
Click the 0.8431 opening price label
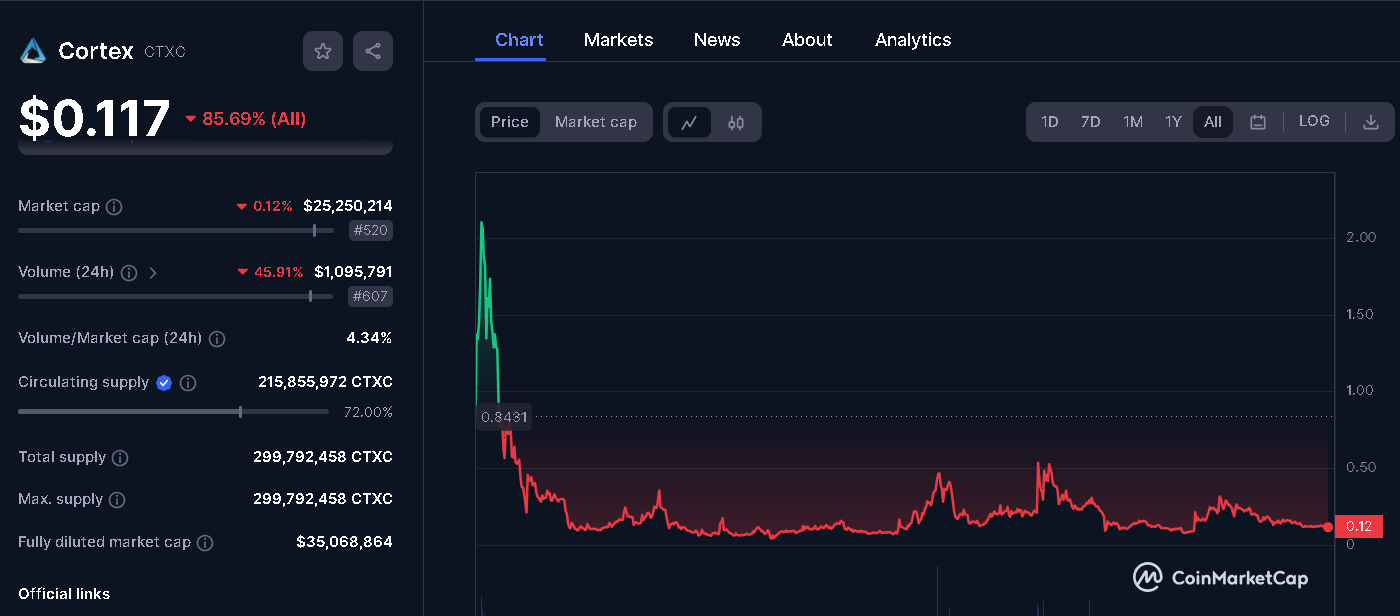pyautogui.click(x=505, y=417)
